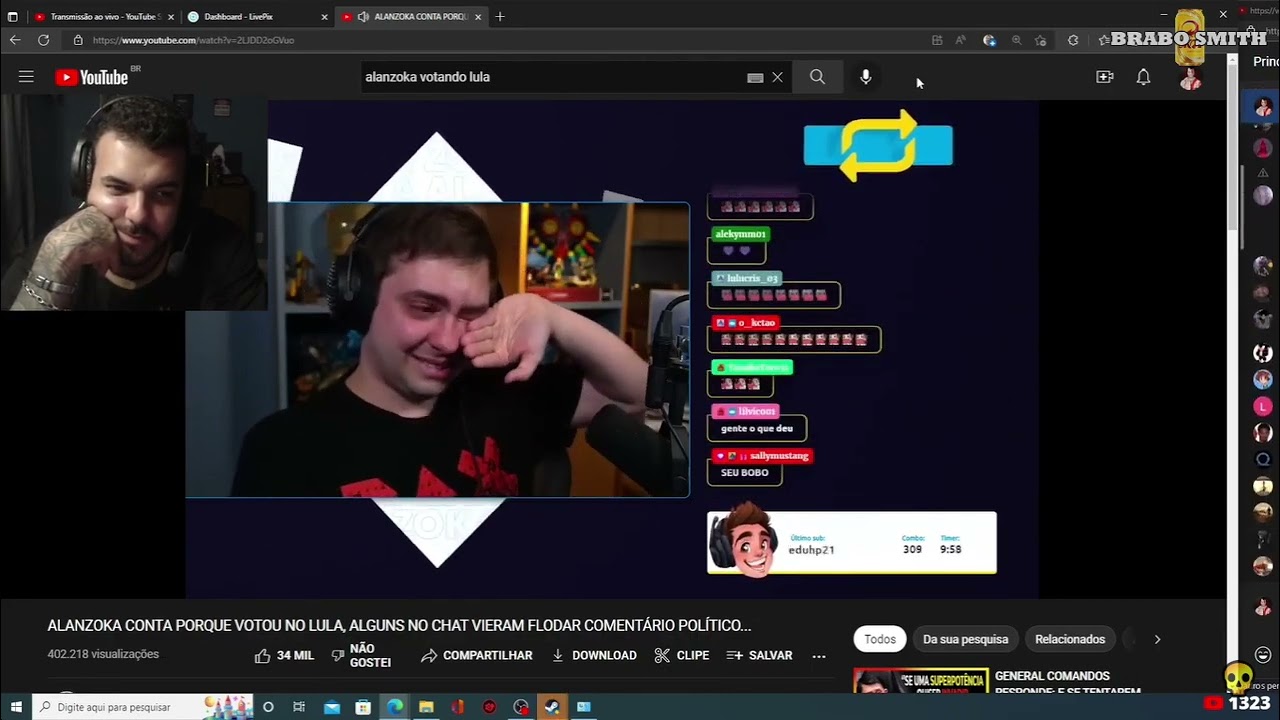1280x720 pixels.
Task: Open tab actions menu icon before first tab
Action: pos(12,17)
